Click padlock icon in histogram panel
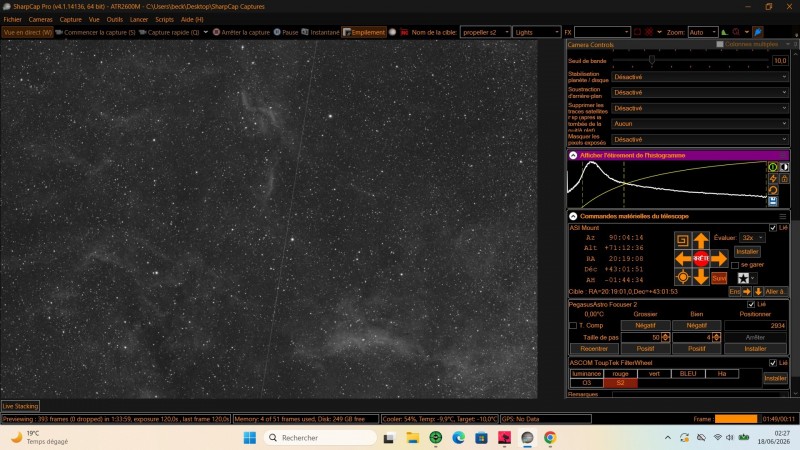 click(784, 179)
